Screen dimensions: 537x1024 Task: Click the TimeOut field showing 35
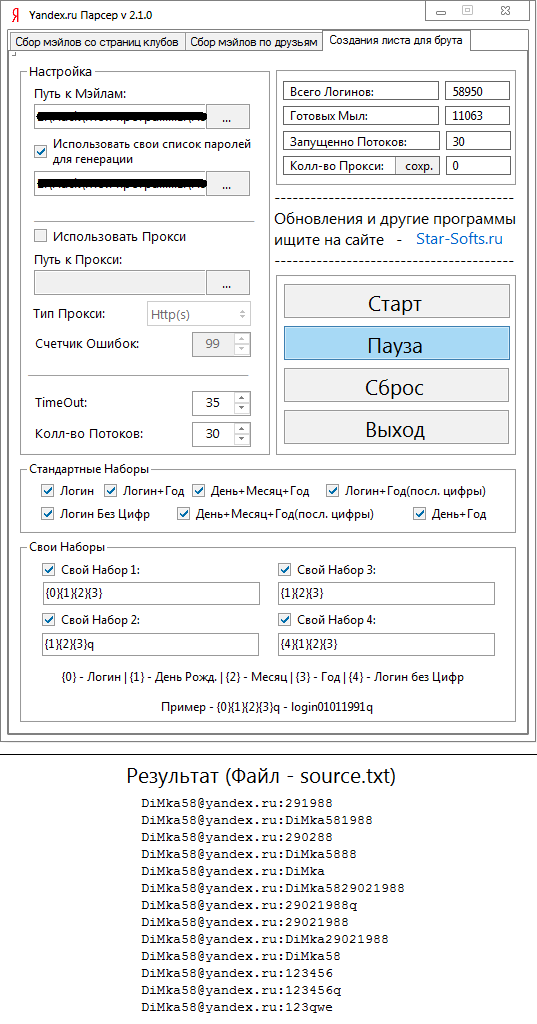[x=214, y=403]
